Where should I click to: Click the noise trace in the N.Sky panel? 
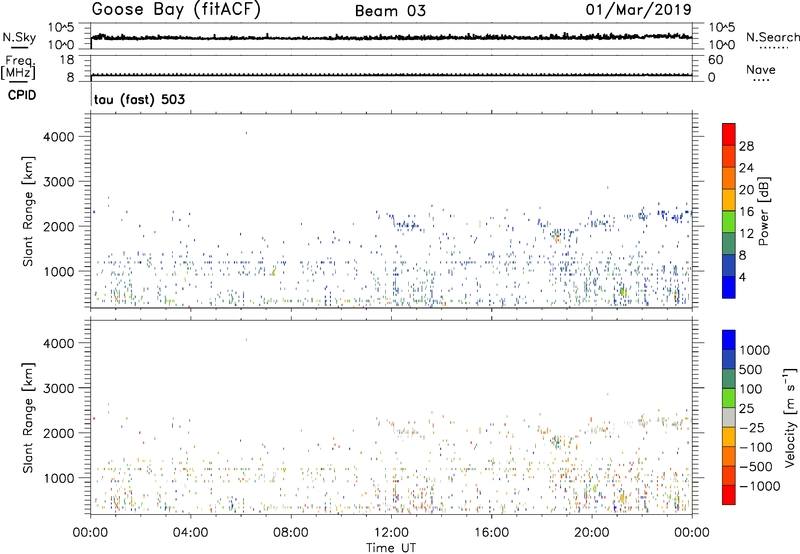click(x=391, y=37)
